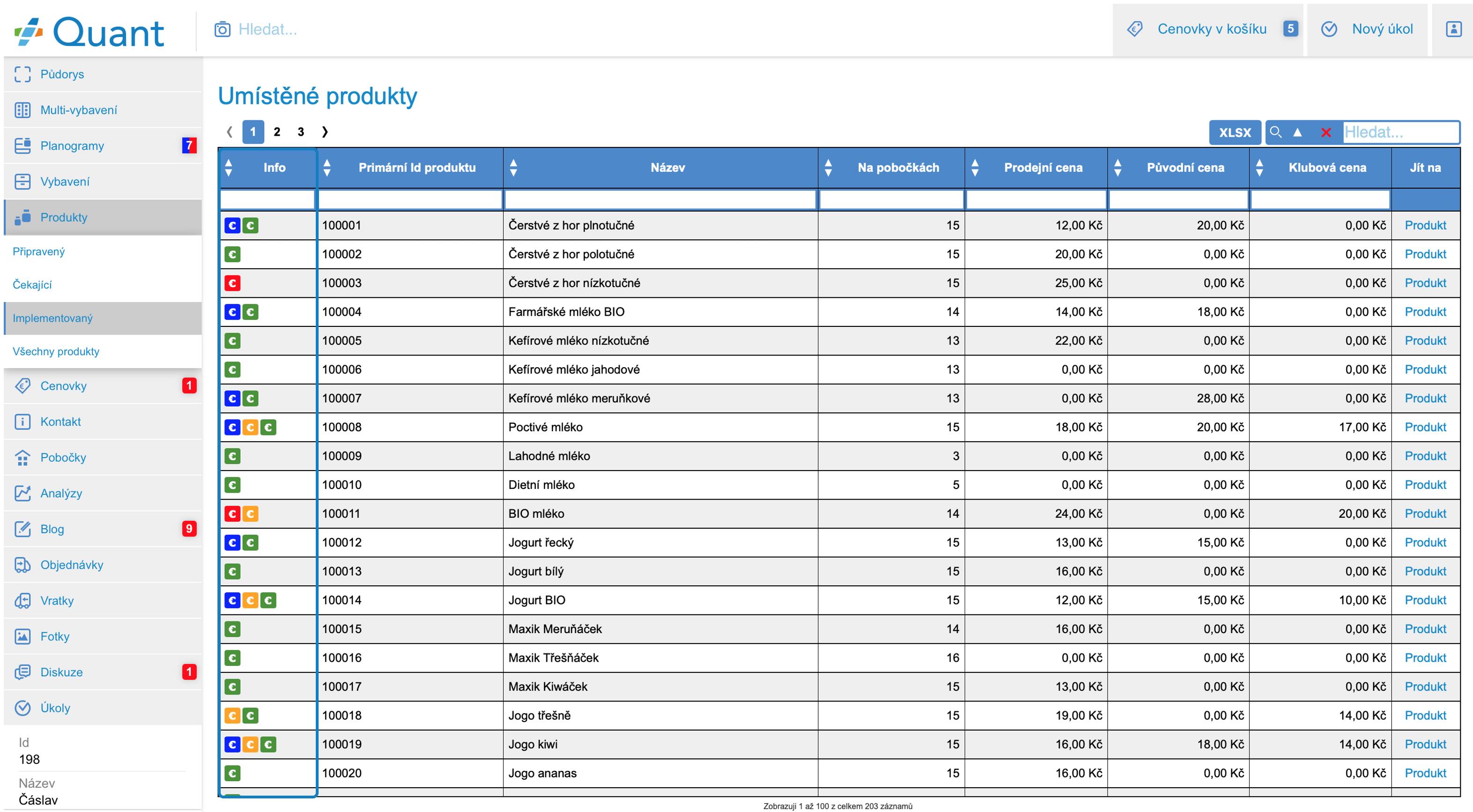Switch to page 2 of results
Viewport: 1473px width, 812px height.
277,132
